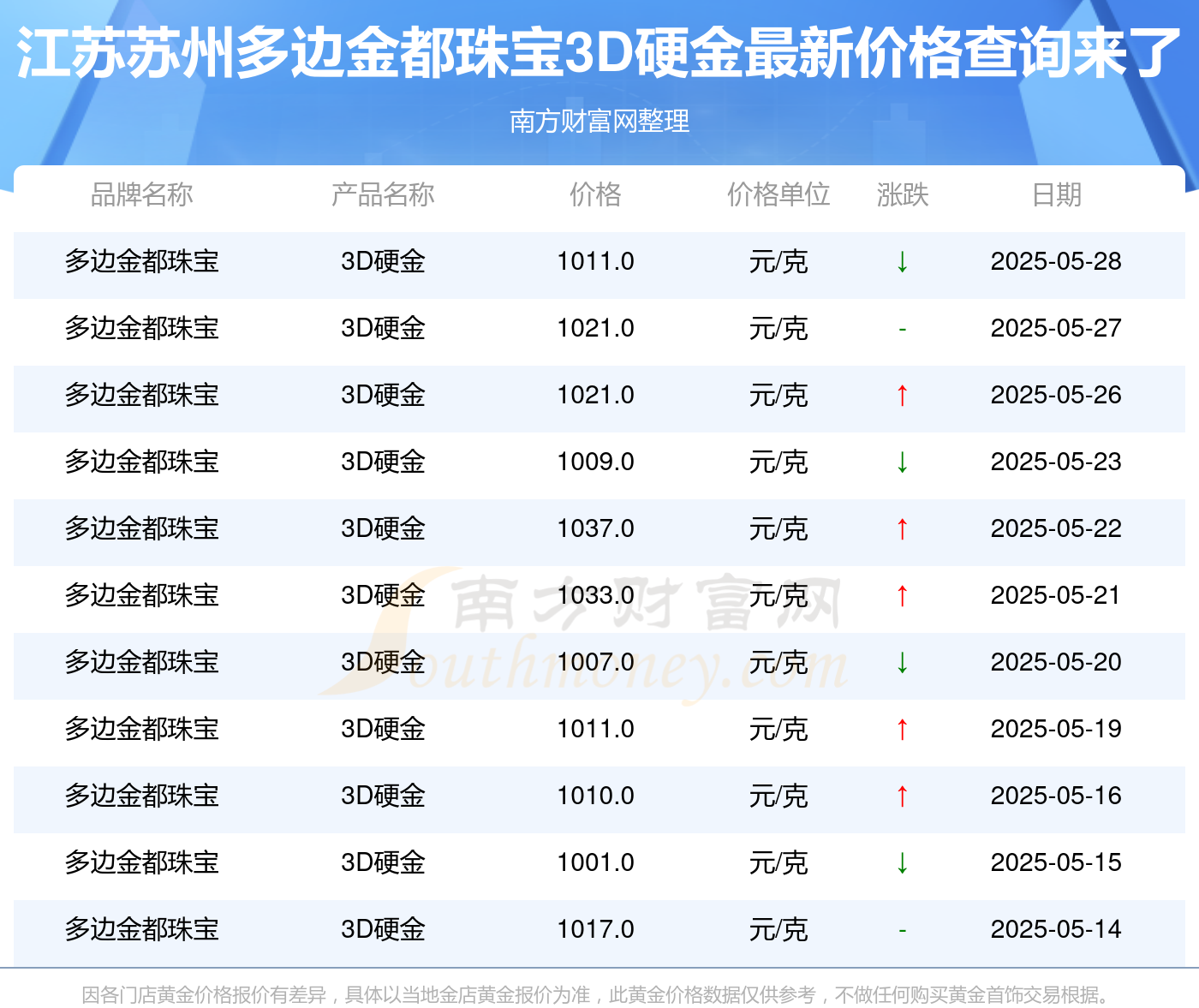Select price 1011.0 on 2025-05-19
This screenshot has width=1199, height=1008.
pos(595,729)
